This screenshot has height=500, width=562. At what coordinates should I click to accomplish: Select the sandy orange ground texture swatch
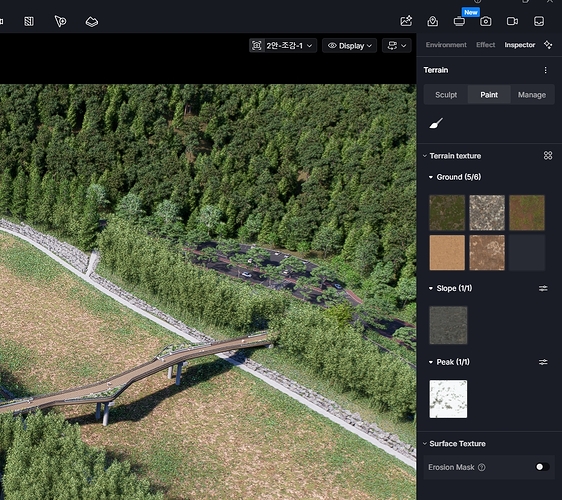pyautogui.click(x=447, y=252)
